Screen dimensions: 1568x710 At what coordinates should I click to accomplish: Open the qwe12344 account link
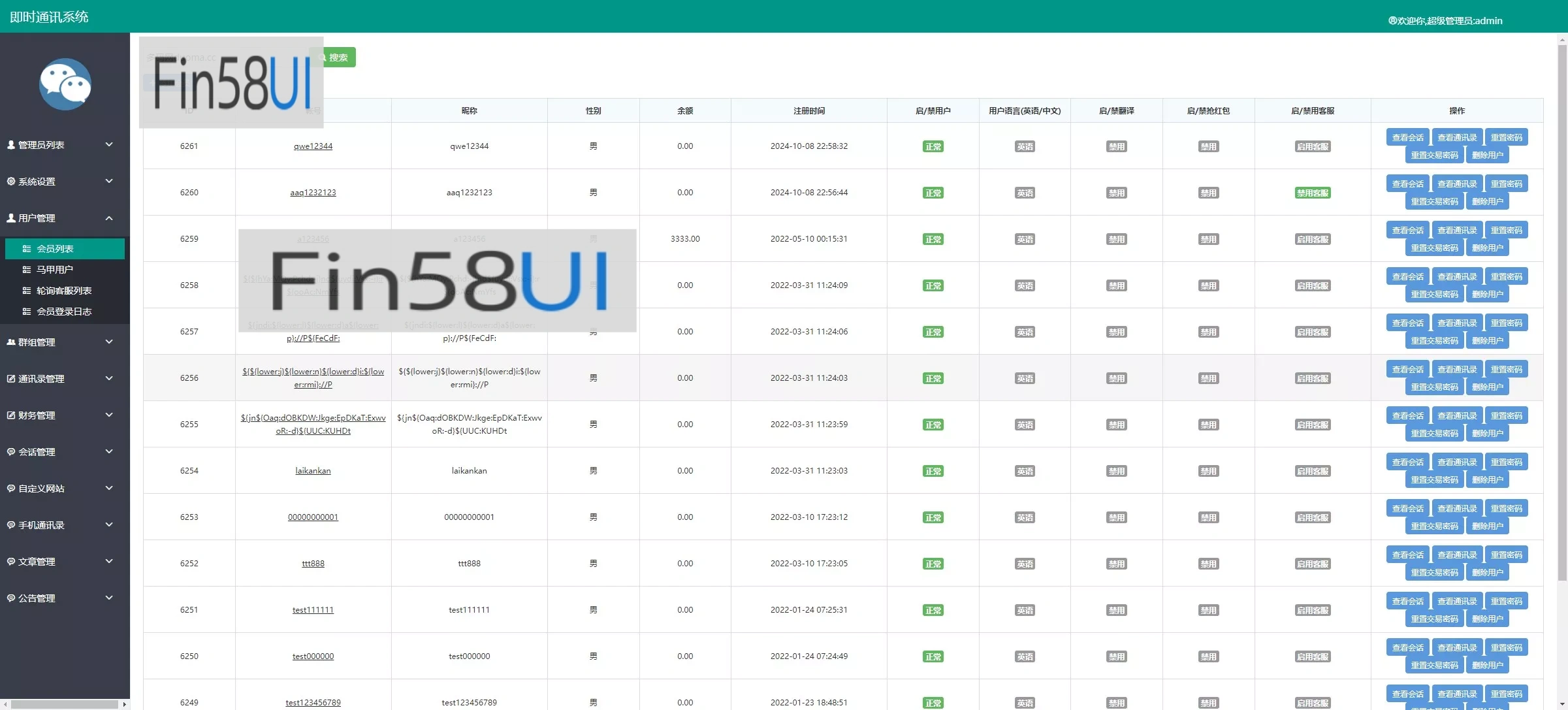[313, 146]
